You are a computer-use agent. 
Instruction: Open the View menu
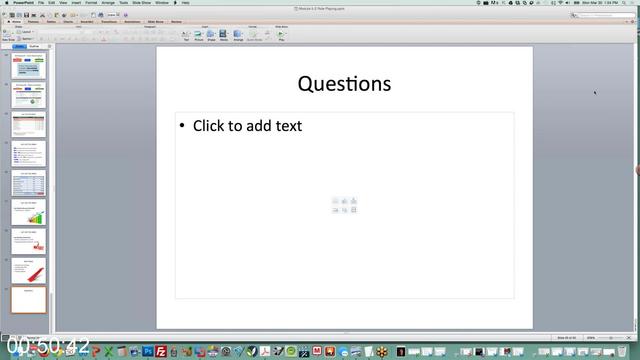[63, 3]
